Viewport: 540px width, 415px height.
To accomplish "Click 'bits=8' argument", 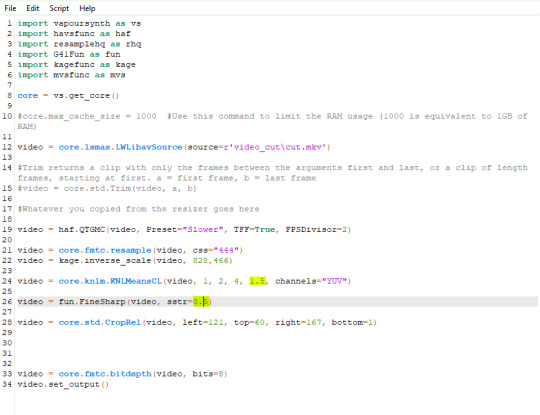I will click(208, 374).
